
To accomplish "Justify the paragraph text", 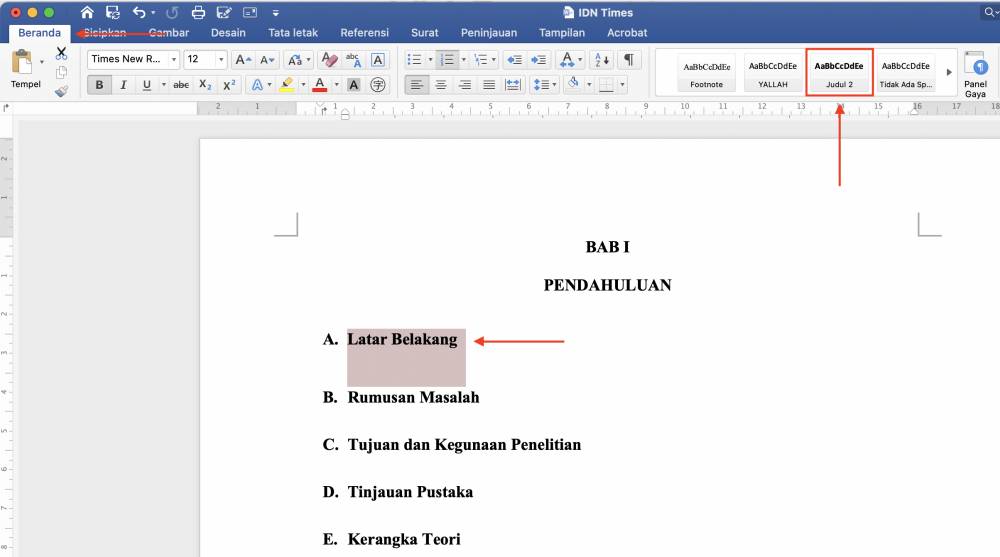I will (x=489, y=84).
